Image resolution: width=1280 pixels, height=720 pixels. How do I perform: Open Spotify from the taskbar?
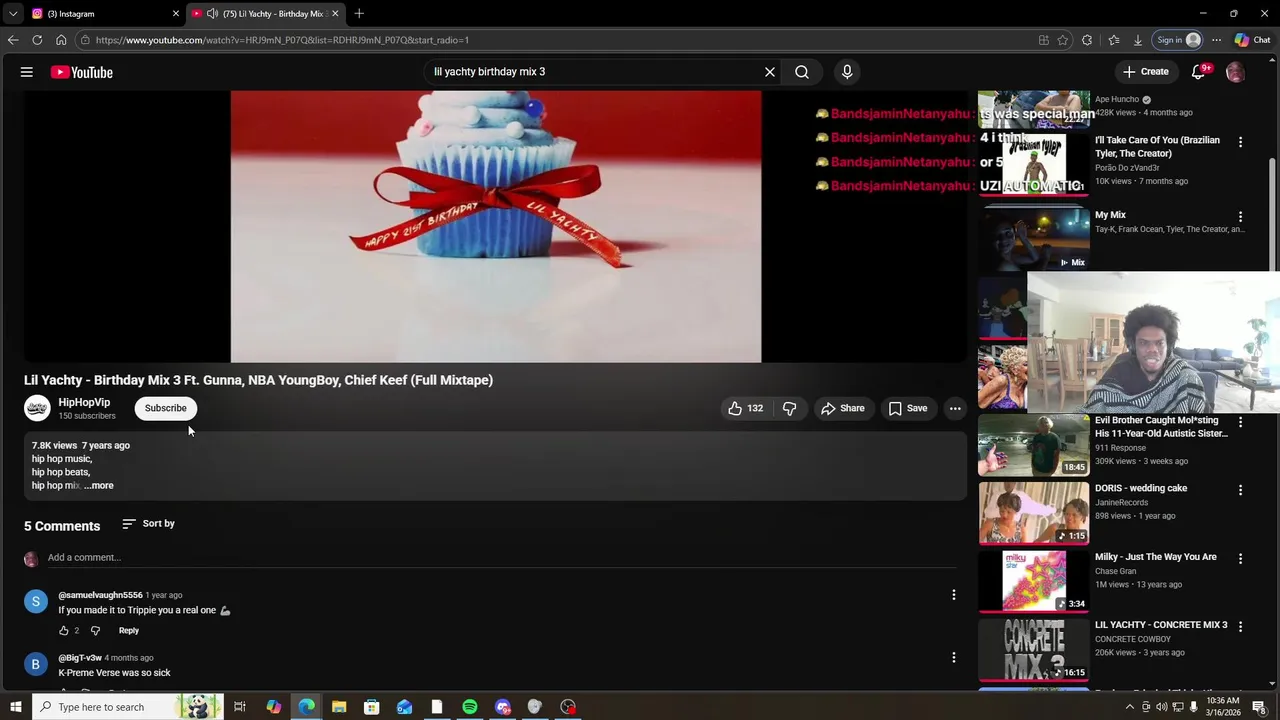pos(470,707)
